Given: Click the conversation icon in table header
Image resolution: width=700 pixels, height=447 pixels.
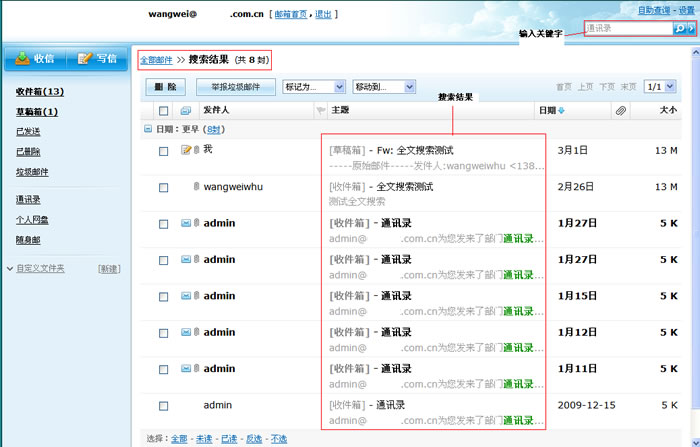Looking at the screenshot, I should 186,110.
